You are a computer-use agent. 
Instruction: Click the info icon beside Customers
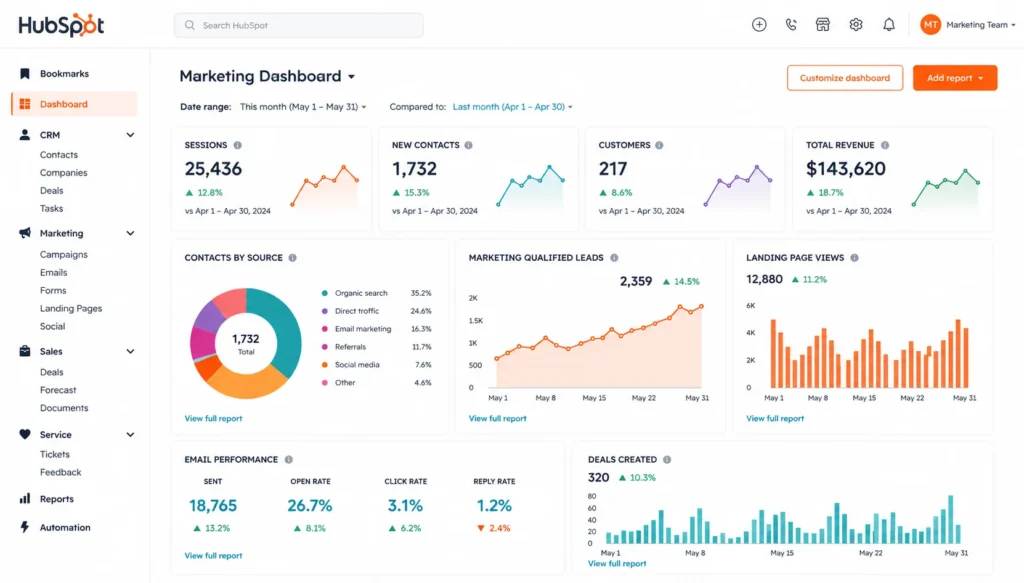659,145
